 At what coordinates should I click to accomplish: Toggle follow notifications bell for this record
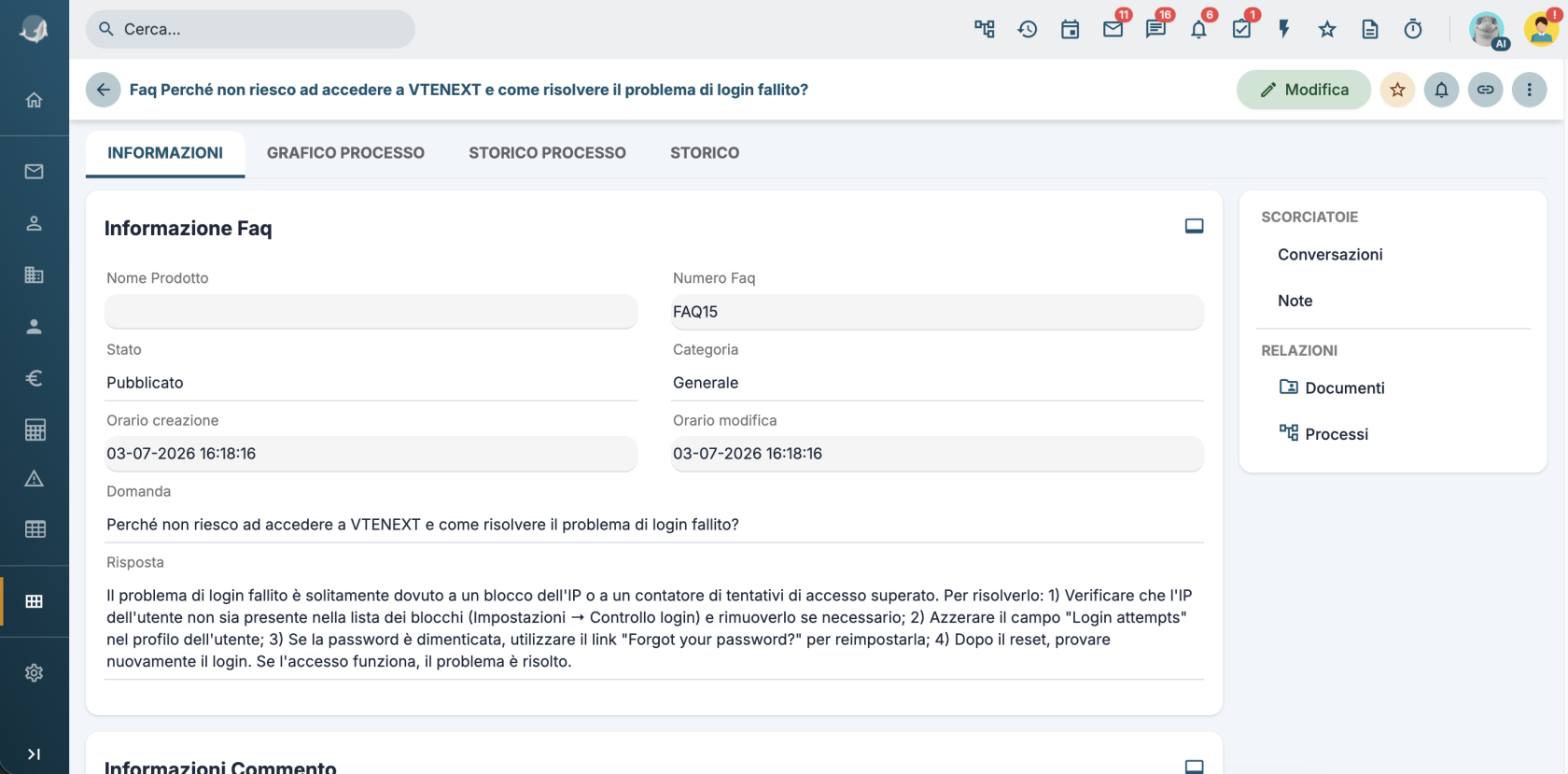[1441, 90]
